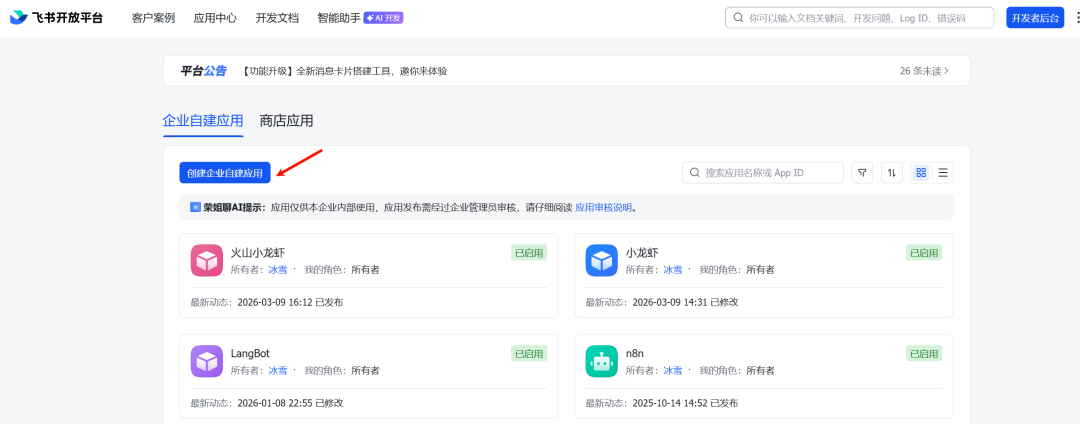Open the 应用审核说明 link
The image size is (1080, 424).
point(603,206)
